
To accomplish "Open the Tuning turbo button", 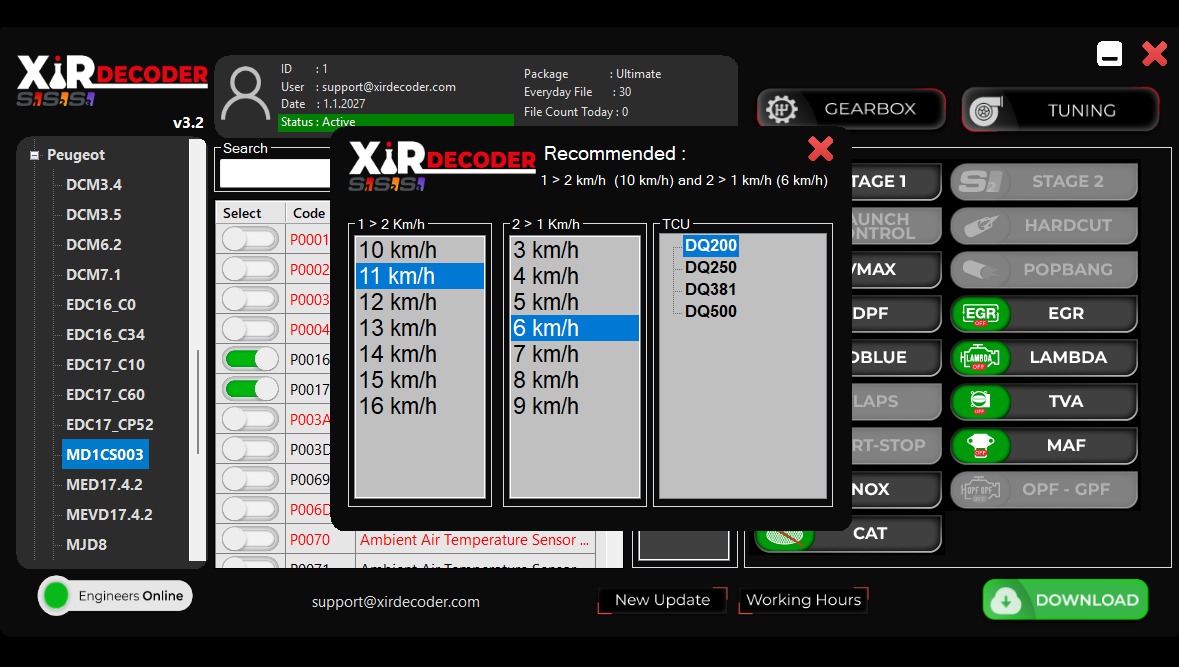I will (x=1060, y=110).
